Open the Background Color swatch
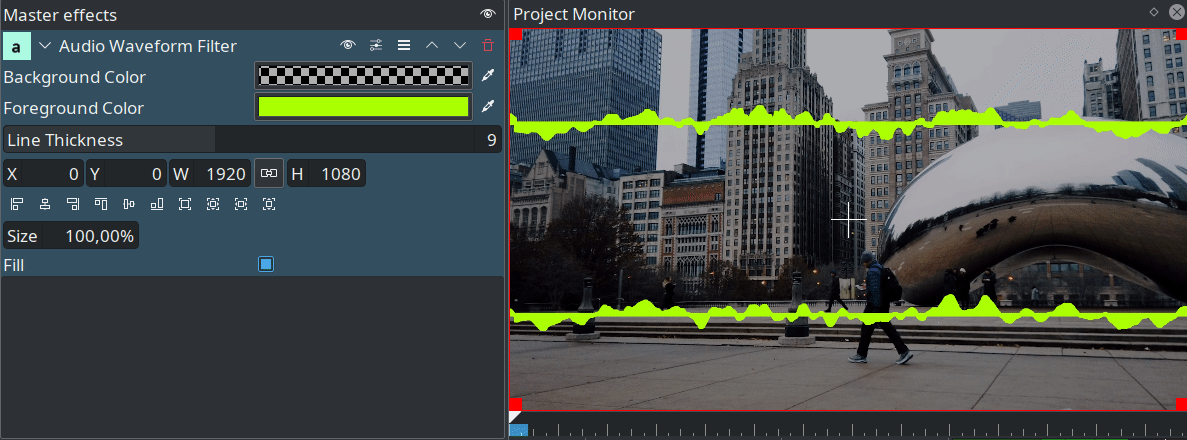Screen dimensions: 1187x440 pyautogui.click(x=363, y=76)
